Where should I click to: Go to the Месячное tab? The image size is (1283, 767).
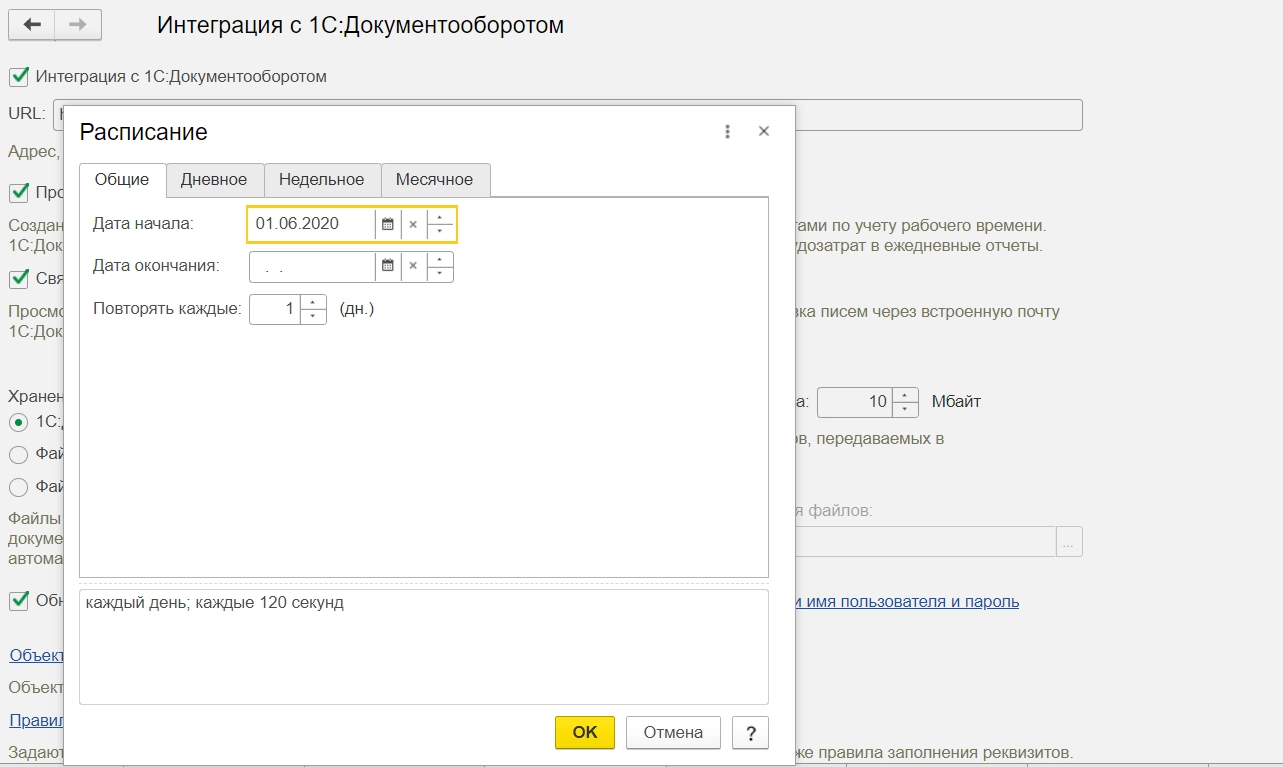[434, 180]
